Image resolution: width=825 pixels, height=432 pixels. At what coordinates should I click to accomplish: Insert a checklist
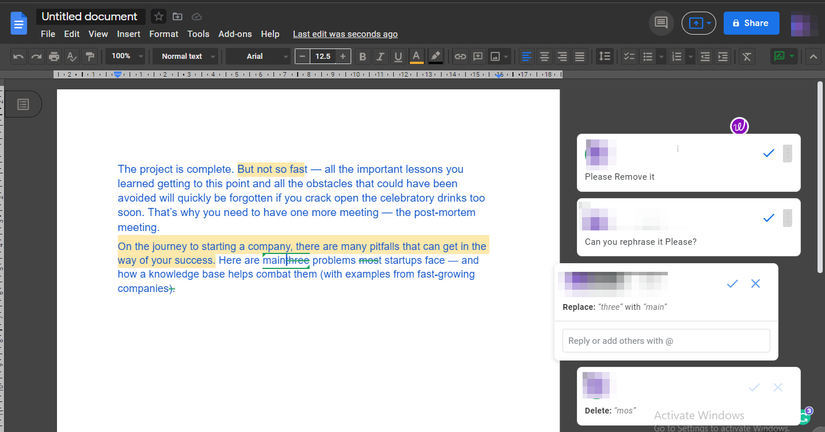(x=629, y=56)
